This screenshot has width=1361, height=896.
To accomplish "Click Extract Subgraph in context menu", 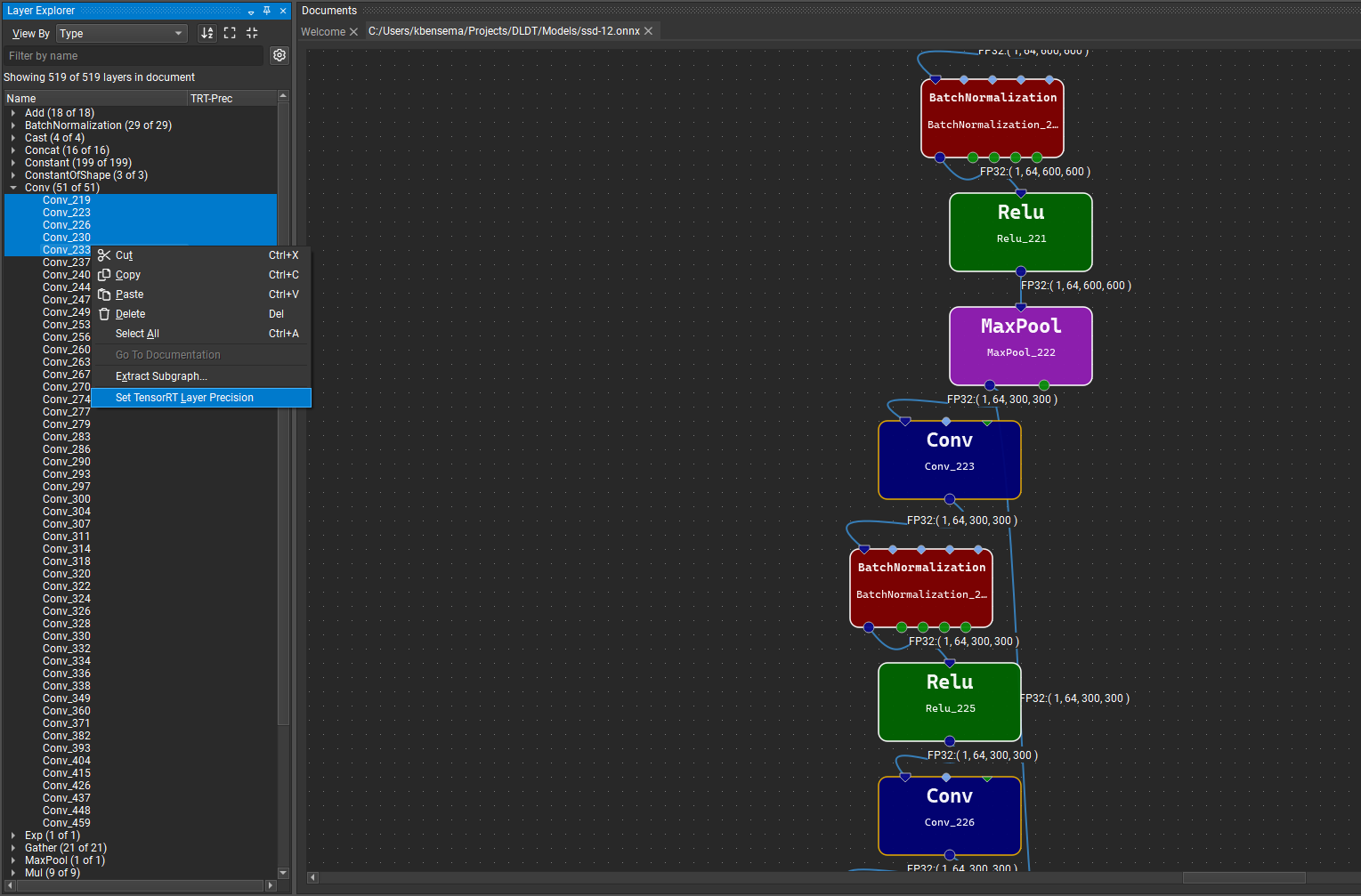I will (x=160, y=375).
